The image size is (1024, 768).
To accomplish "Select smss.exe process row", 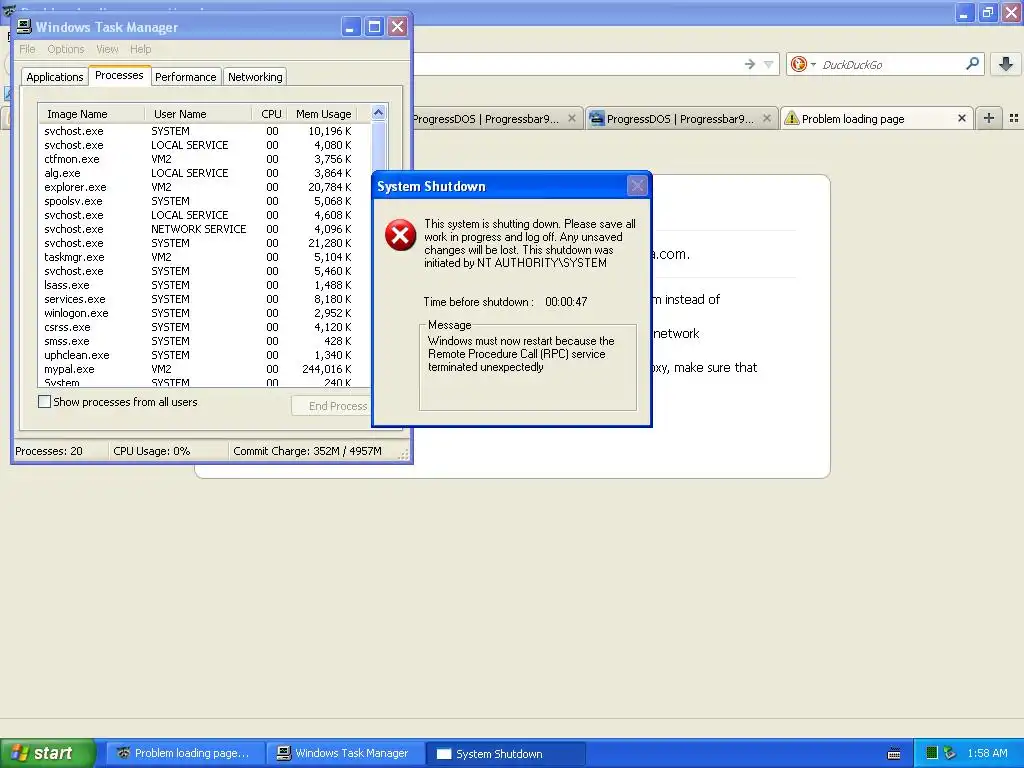I will pyautogui.click(x=204, y=341).
